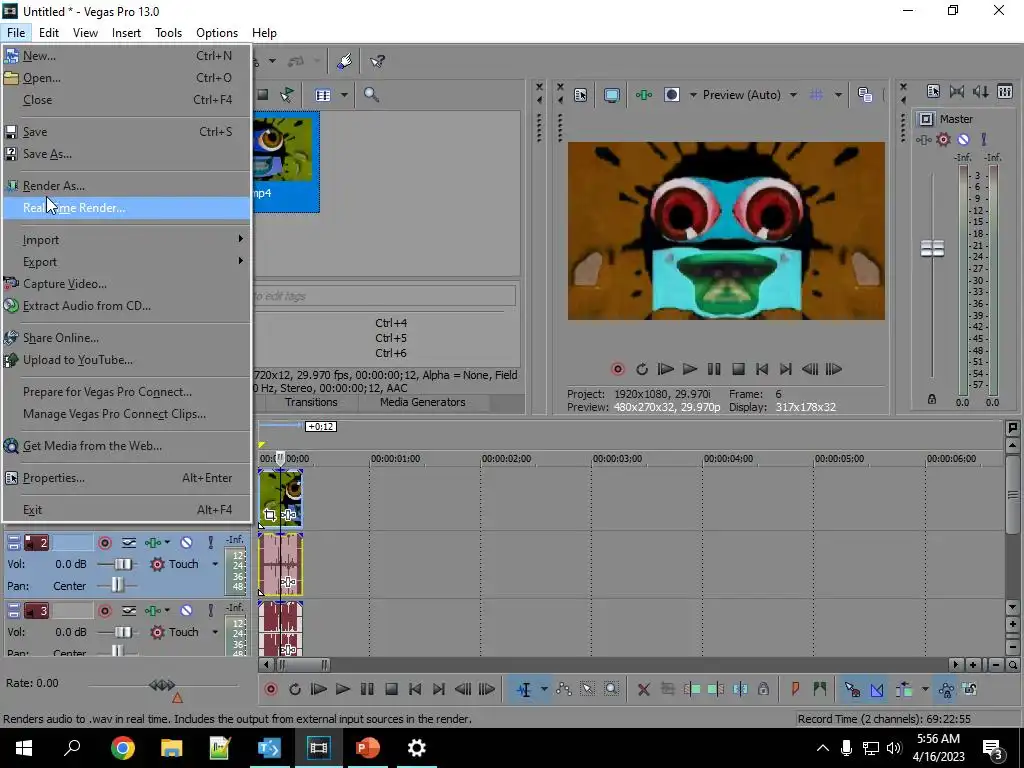Viewport: 1024px width, 768px height.
Task: Open the Video Preview project properties icon
Action: pyautogui.click(x=580, y=95)
